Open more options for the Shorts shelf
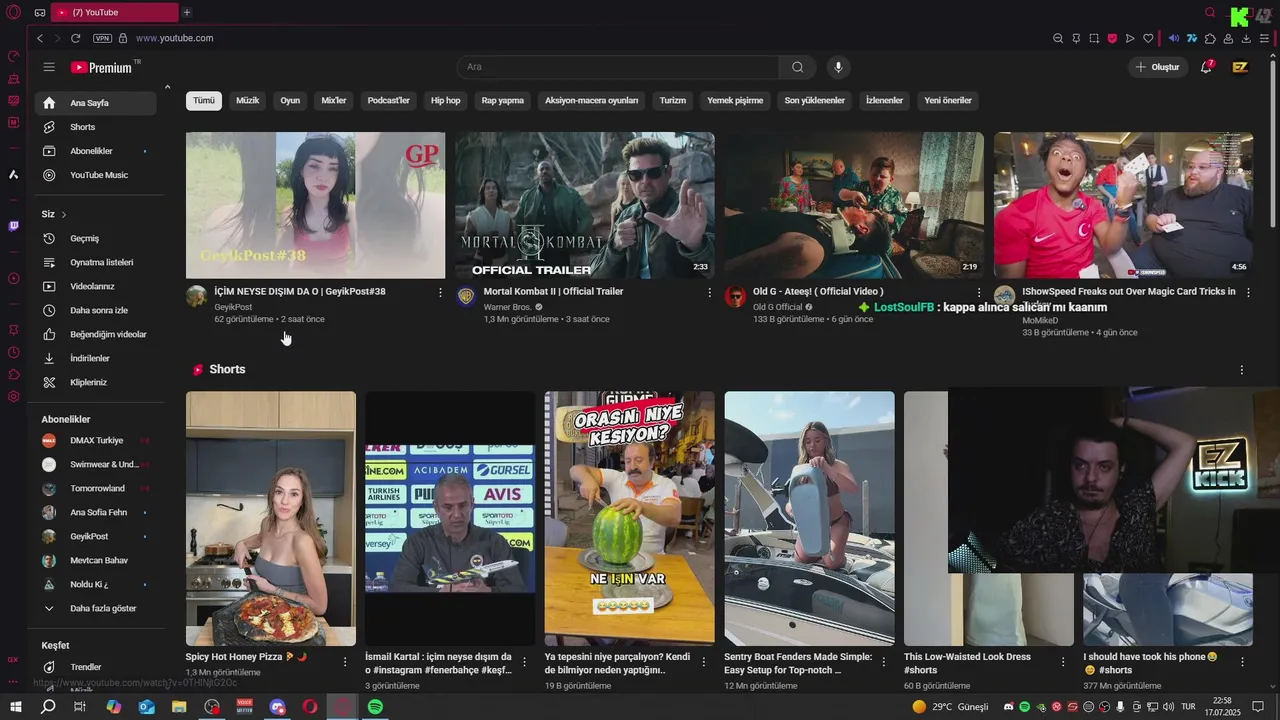1280x720 pixels. coord(1242,370)
